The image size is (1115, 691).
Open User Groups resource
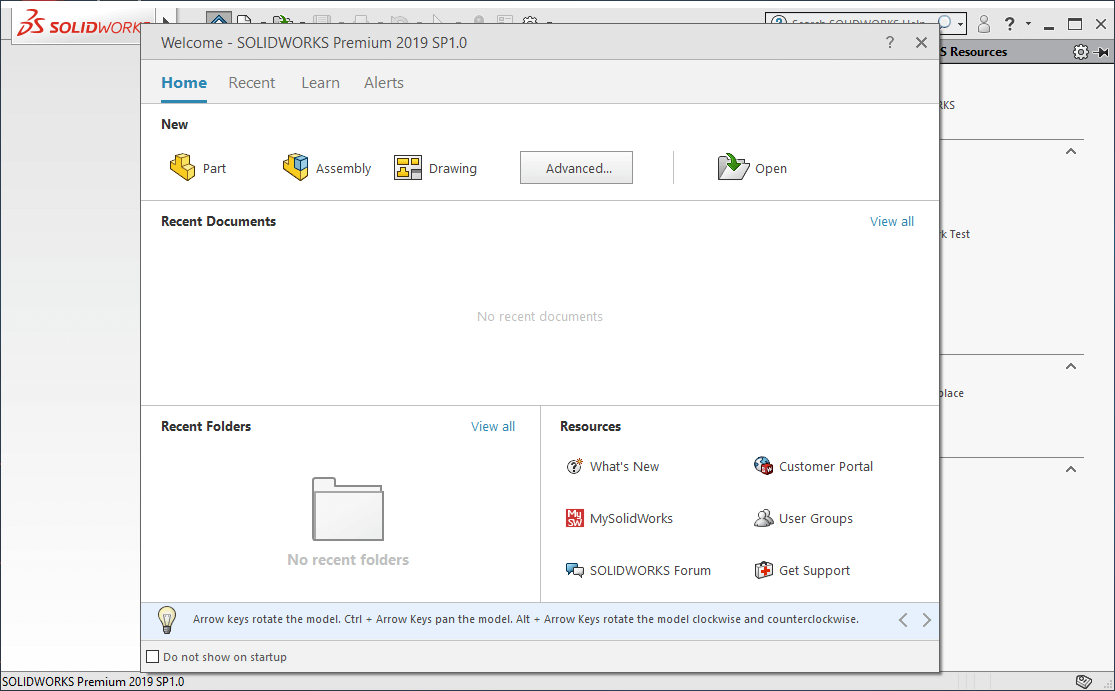pyautogui.click(x=803, y=518)
